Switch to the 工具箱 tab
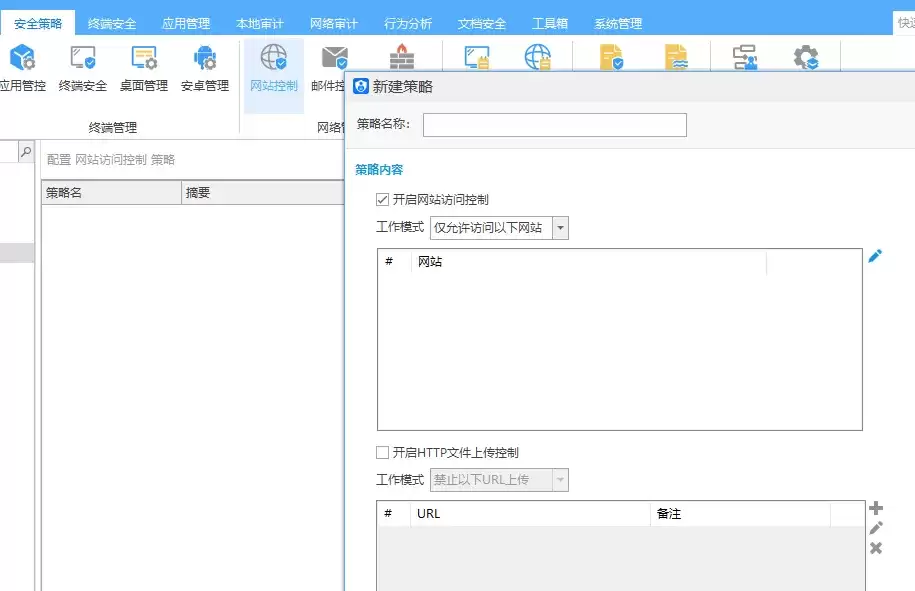This screenshot has width=915, height=591. (x=550, y=23)
